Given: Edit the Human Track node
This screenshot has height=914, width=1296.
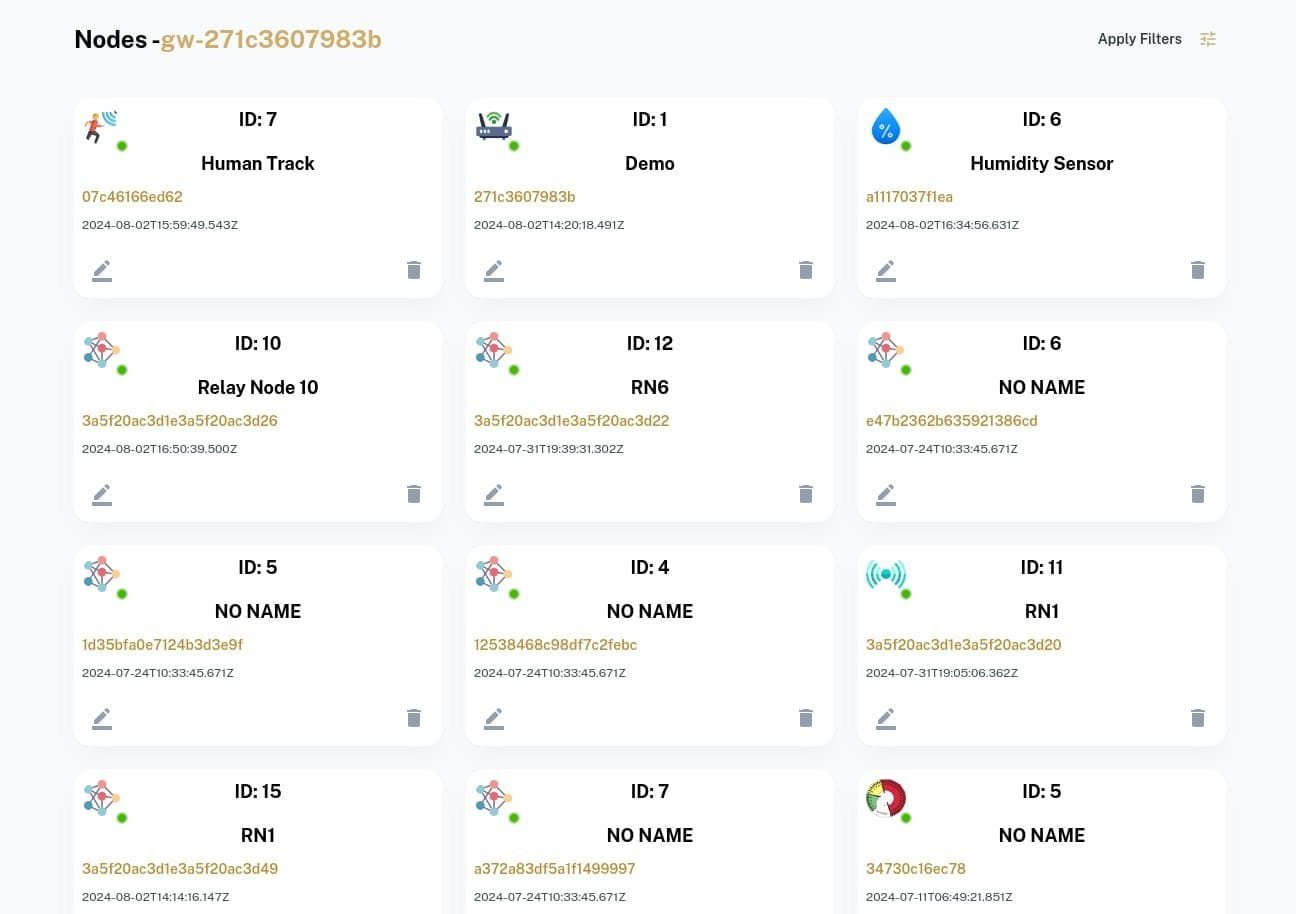Looking at the screenshot, I should tap(102, 270).
